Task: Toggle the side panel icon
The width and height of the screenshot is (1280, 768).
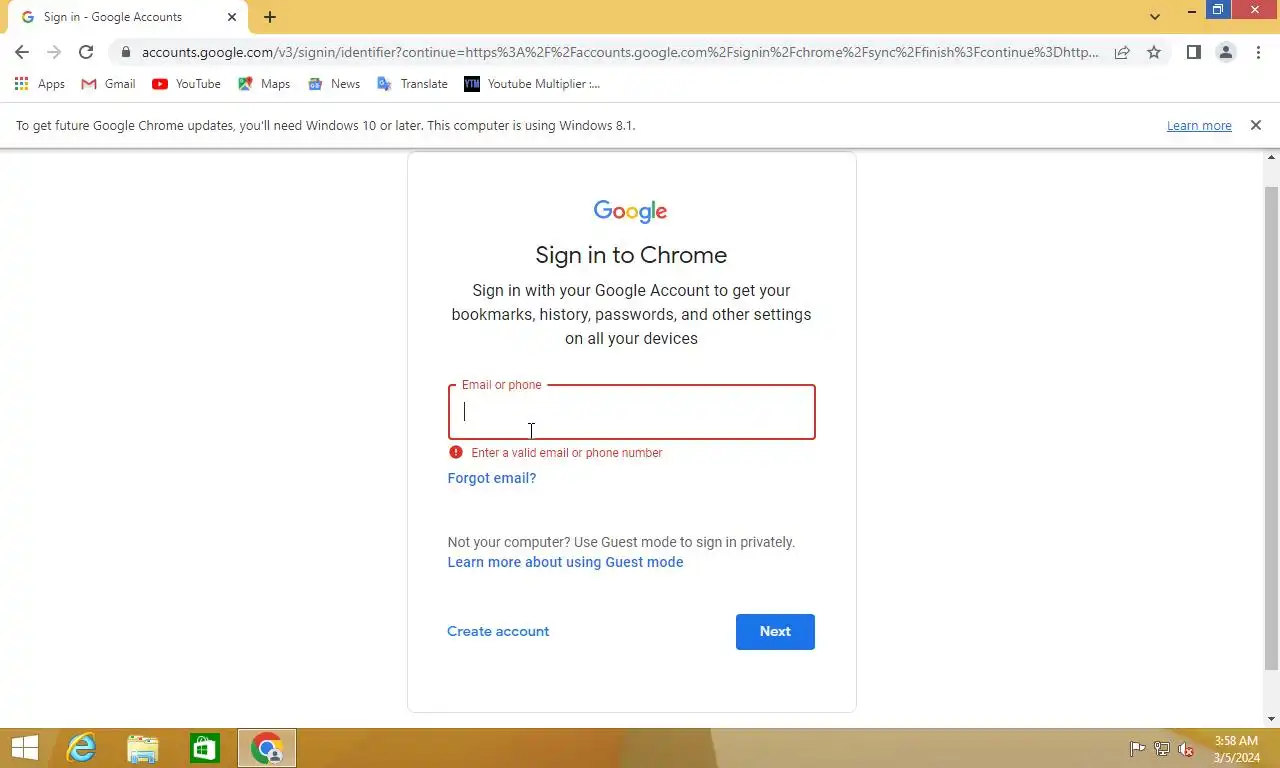Action: point(1193,52)
